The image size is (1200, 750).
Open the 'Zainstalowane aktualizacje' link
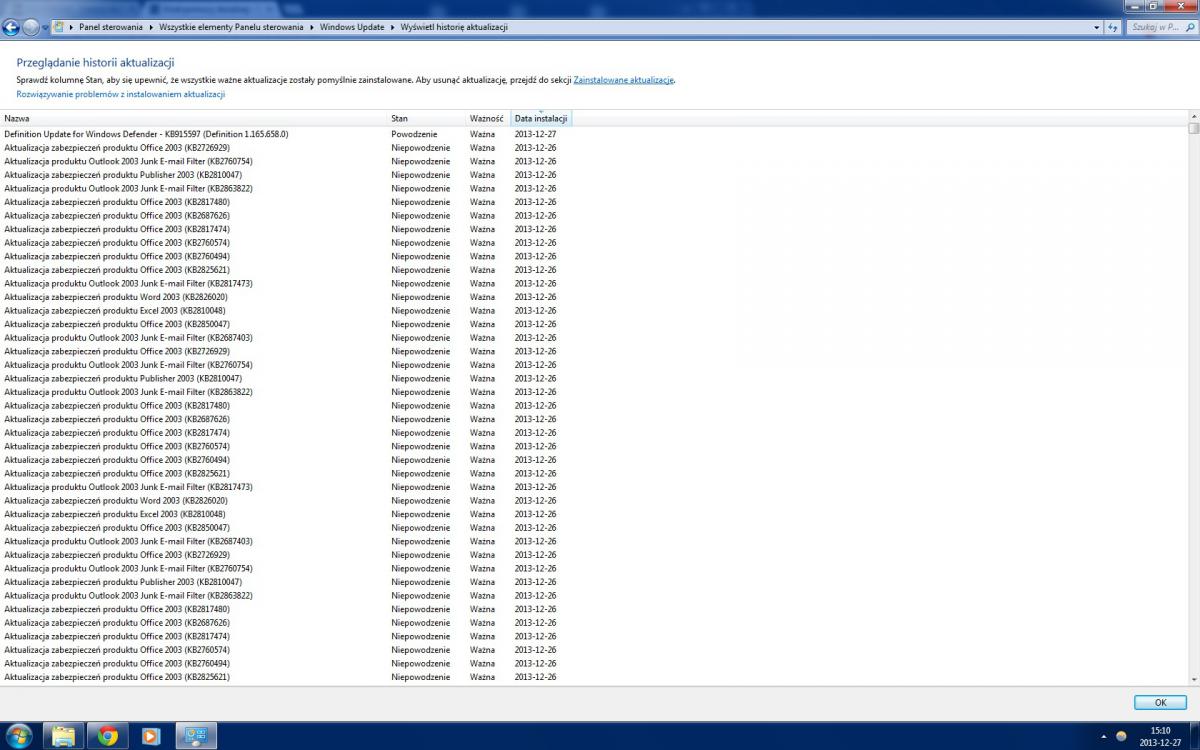[624, 79]
